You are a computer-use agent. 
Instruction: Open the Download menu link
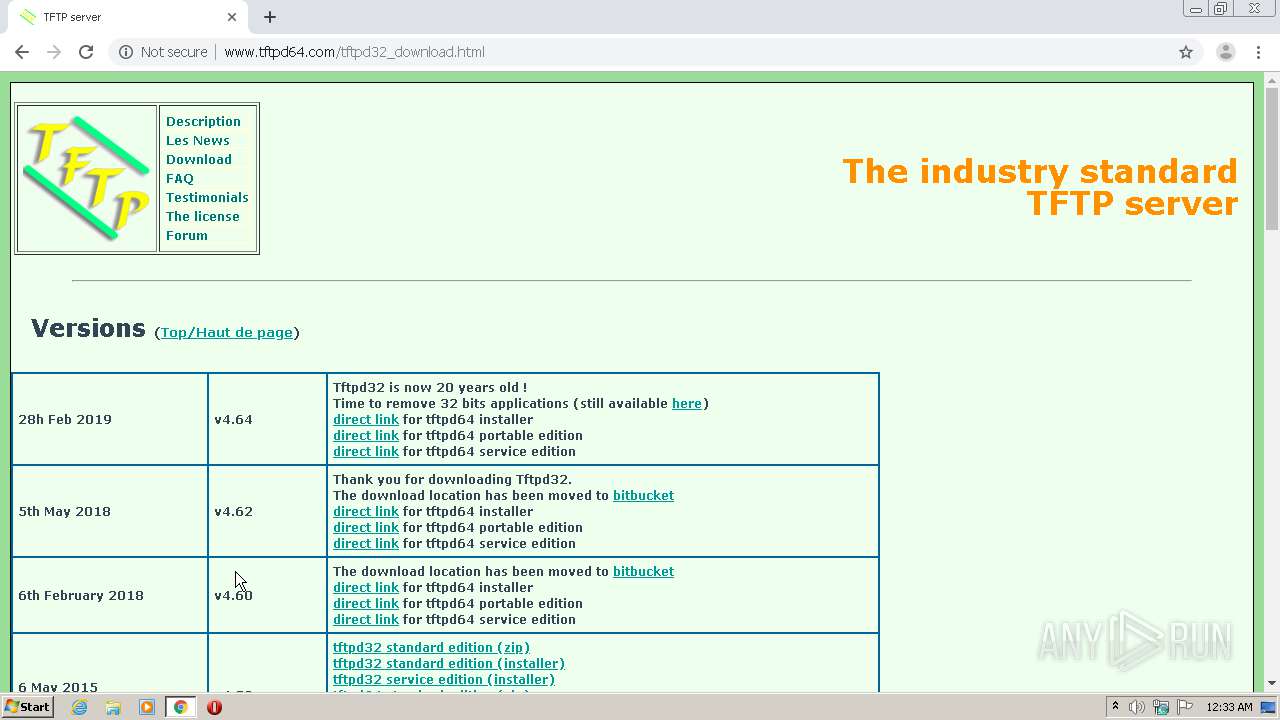point(198,159)
